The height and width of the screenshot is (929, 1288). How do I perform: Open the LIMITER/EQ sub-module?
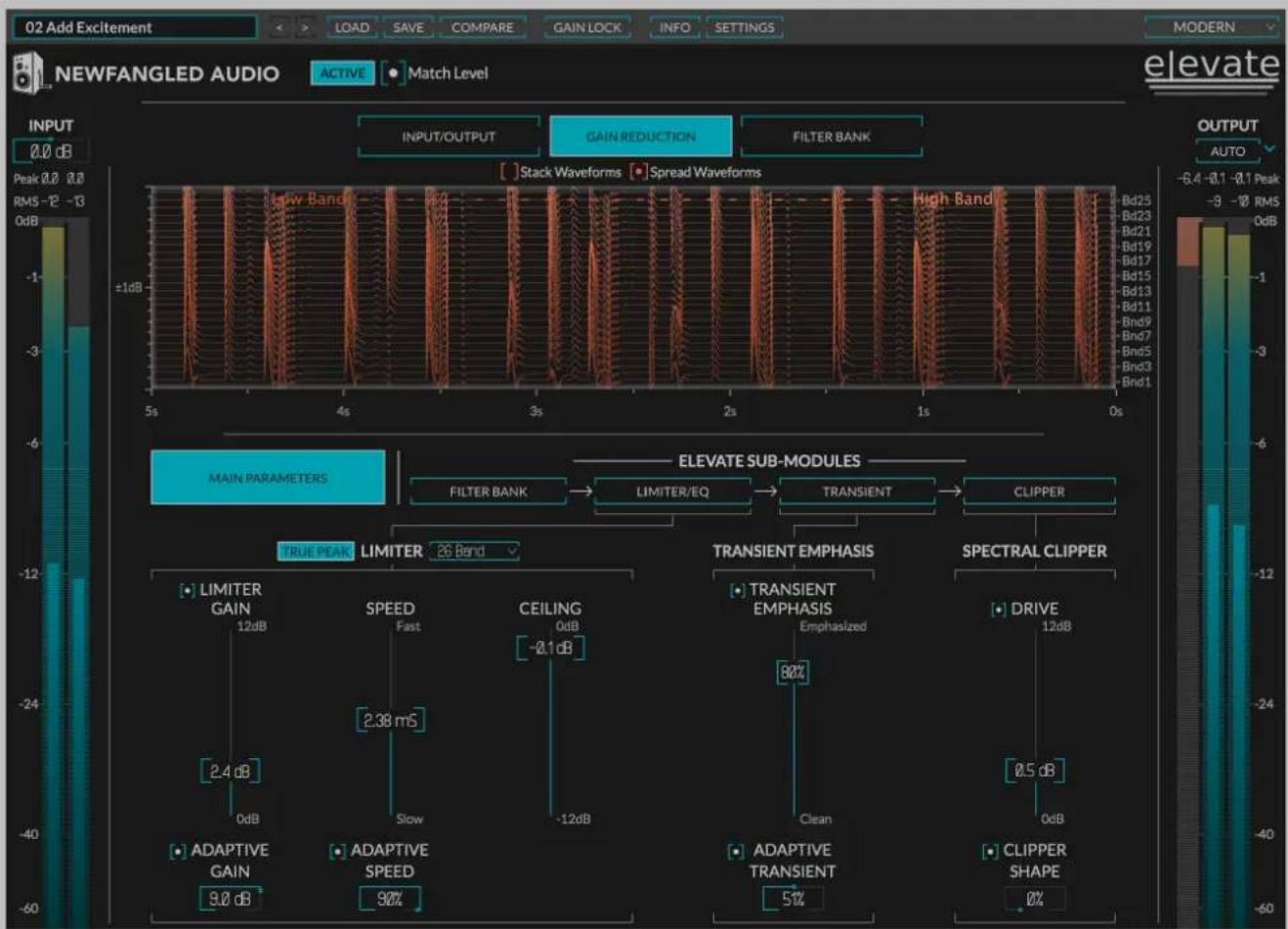point(672,492)
